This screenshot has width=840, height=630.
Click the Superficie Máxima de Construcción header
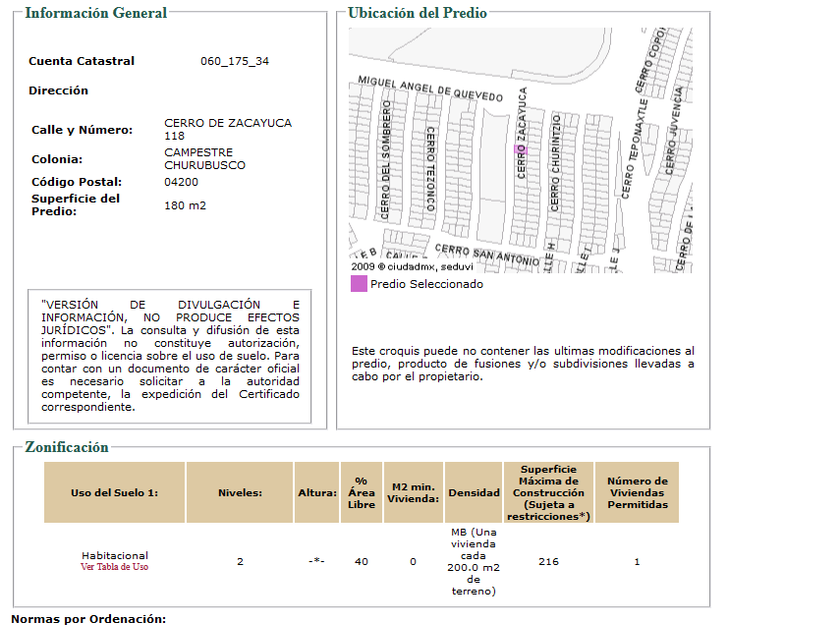(549, 493)
